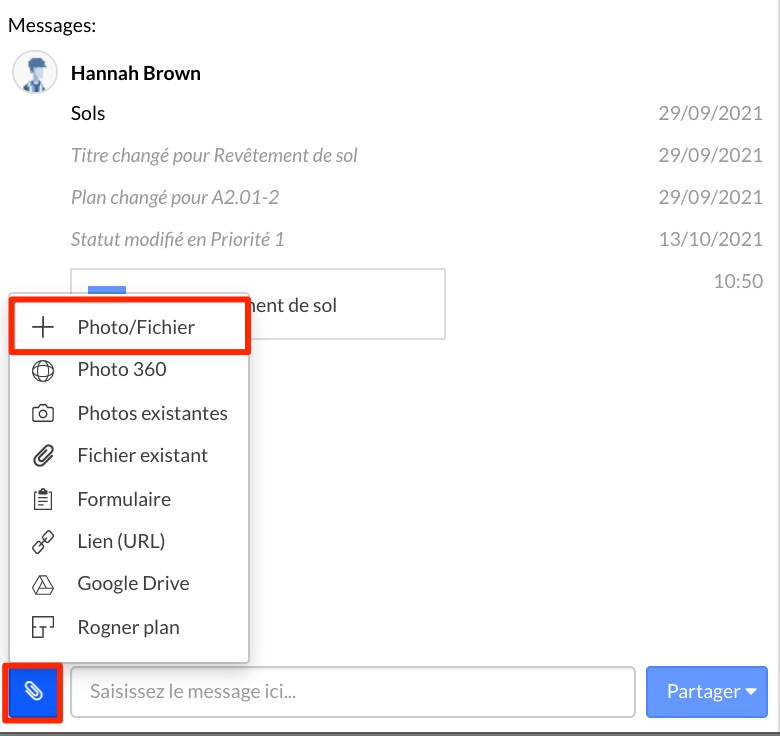Click the paperclip attachment button

tap(33, 692)
